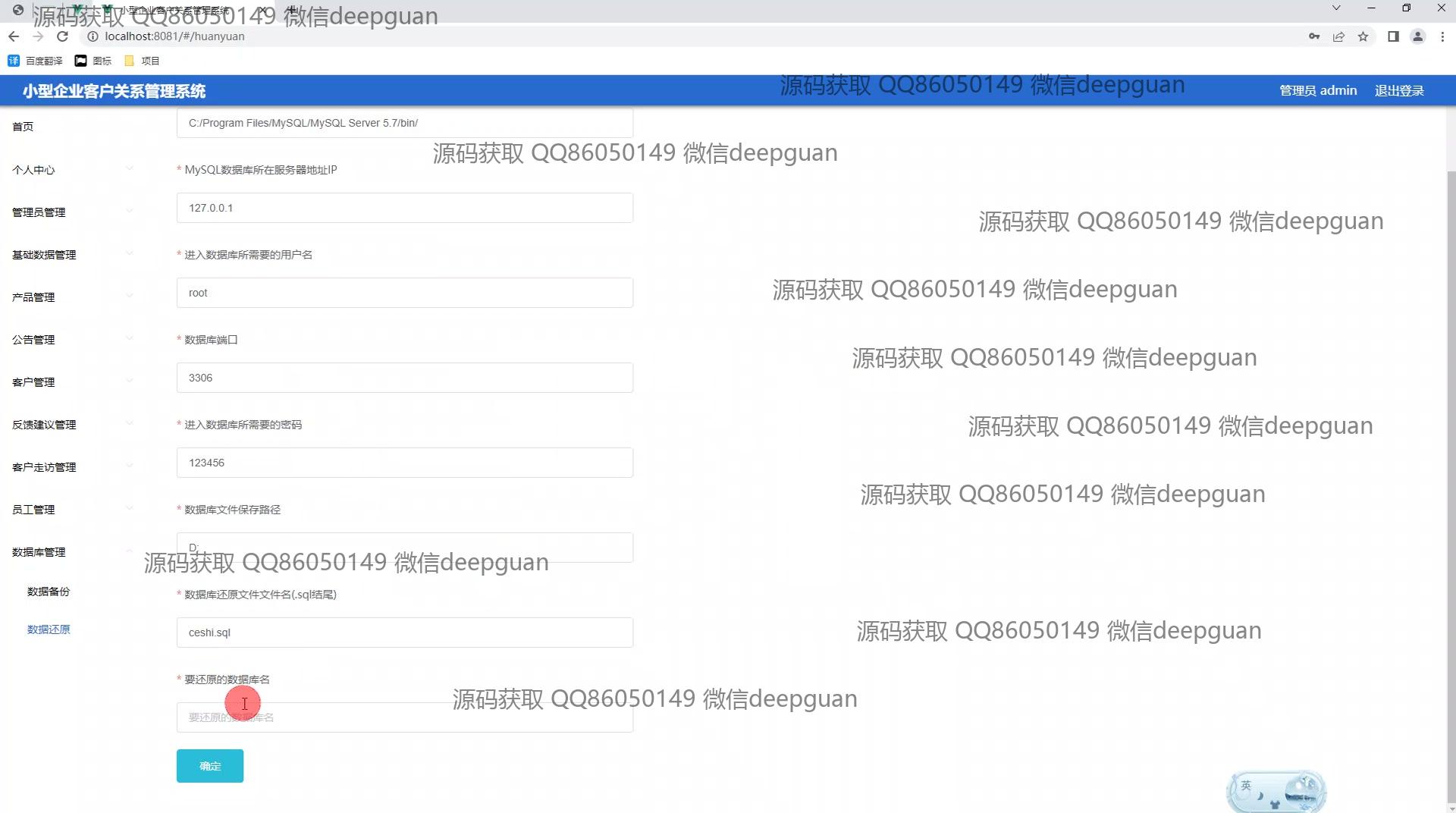Click the 确定 confirm button
This screenshot has width=1456, height=813.
pyautogui.click(x=210, y=766)
